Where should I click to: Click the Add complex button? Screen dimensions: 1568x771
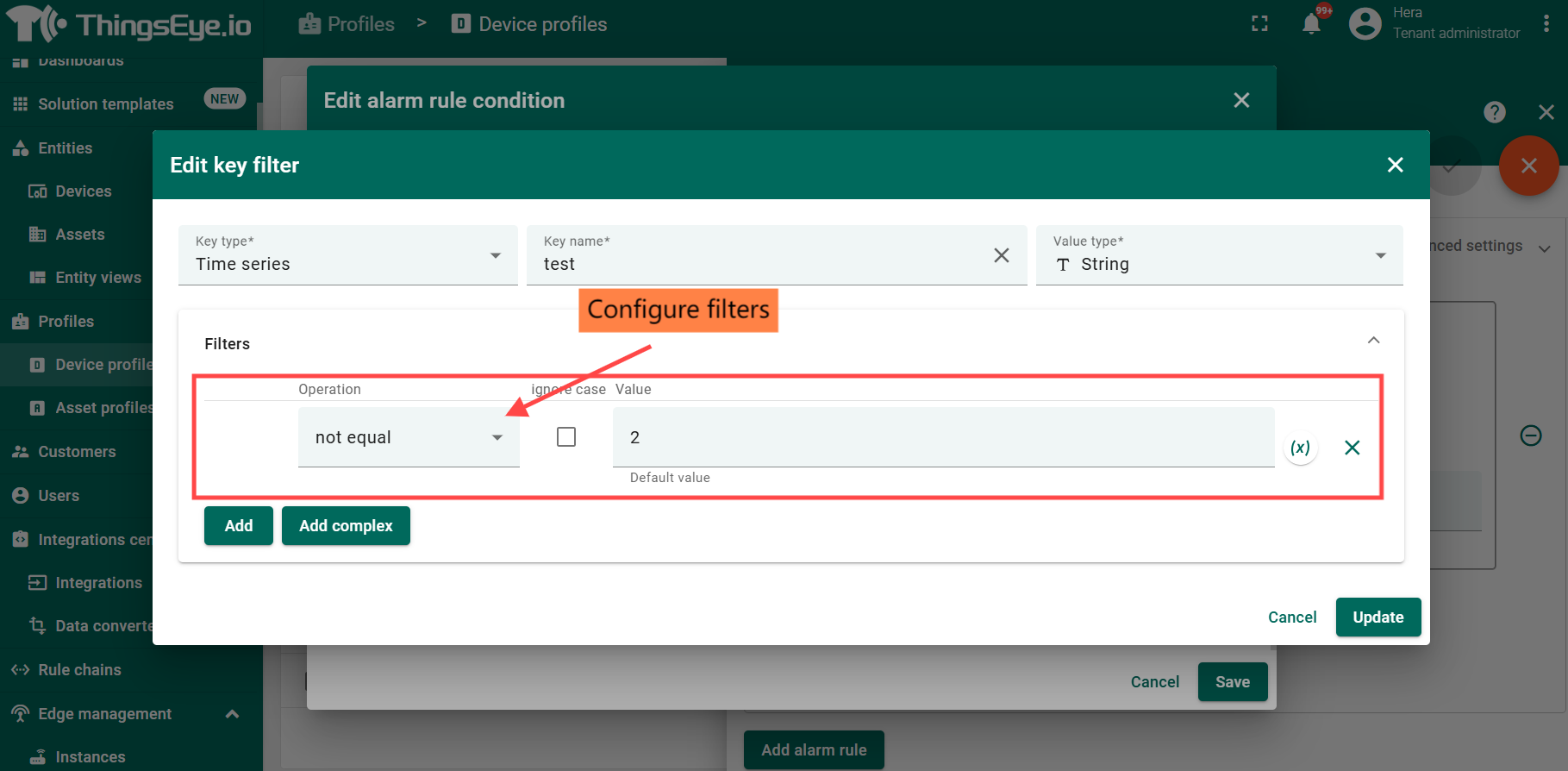pos(346,526)
